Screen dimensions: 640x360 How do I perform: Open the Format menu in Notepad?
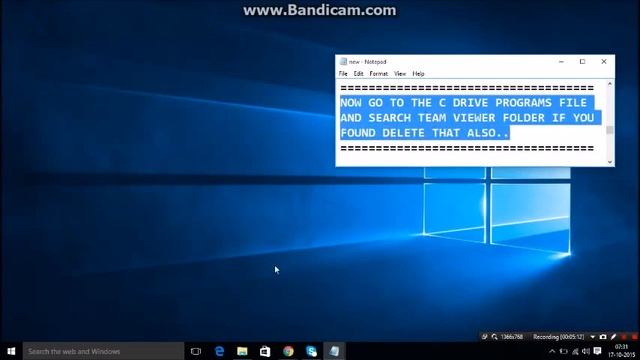click(378, 73)
